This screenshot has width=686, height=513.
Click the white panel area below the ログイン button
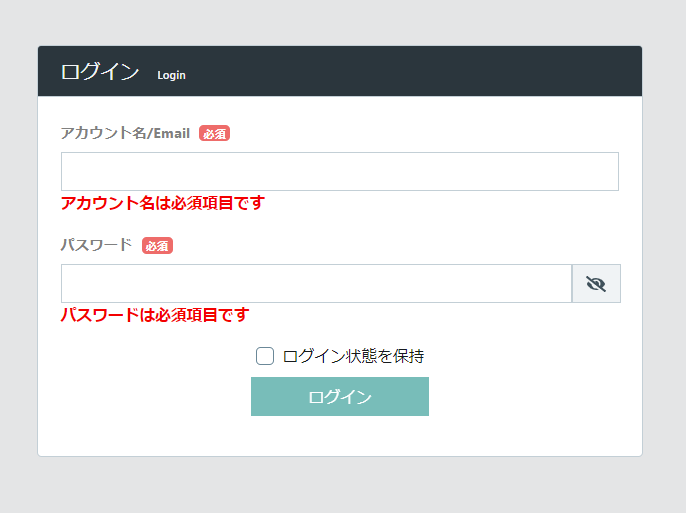pos(340,436)
